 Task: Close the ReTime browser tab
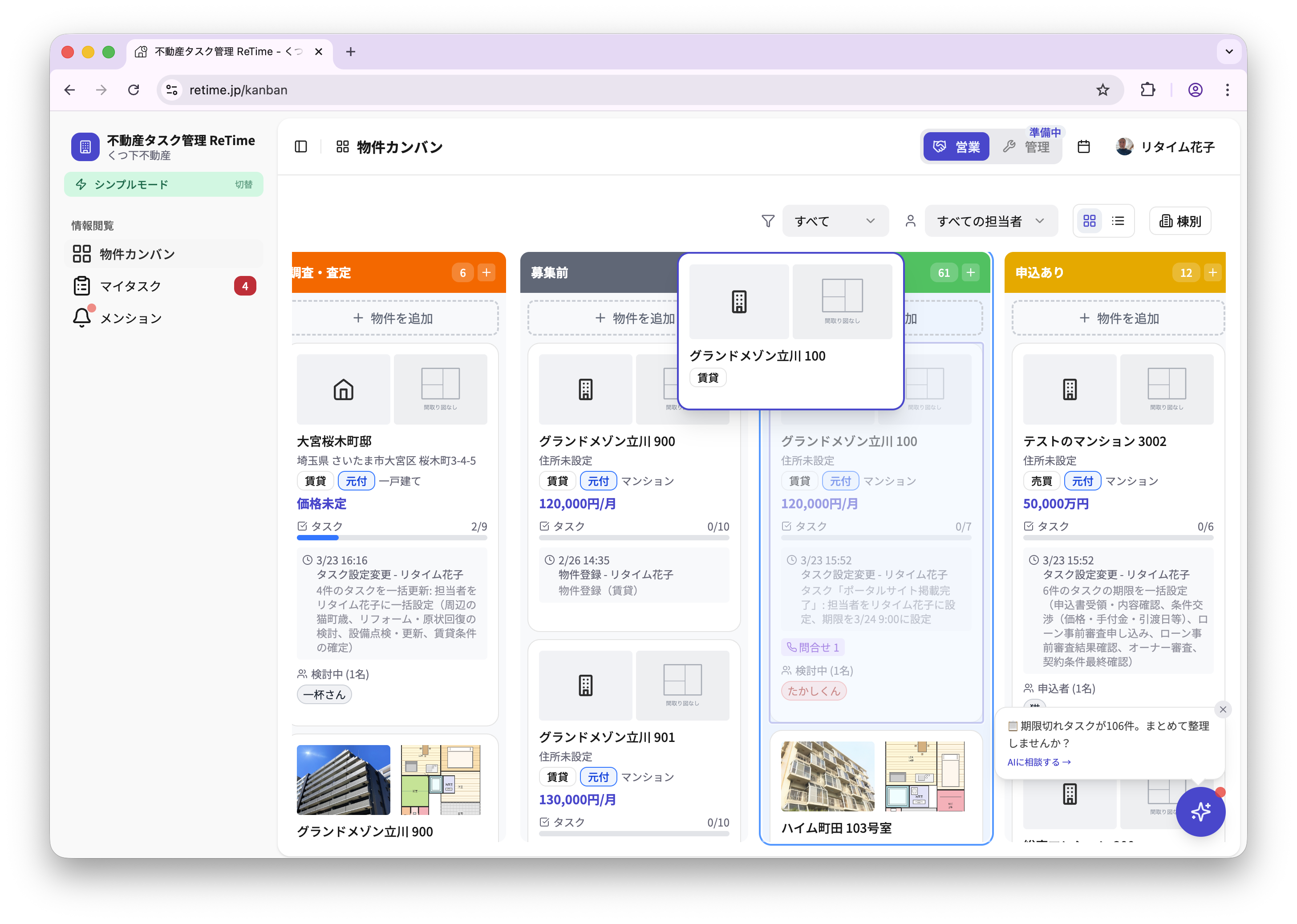pyautogui.click(x=319, y=52)
